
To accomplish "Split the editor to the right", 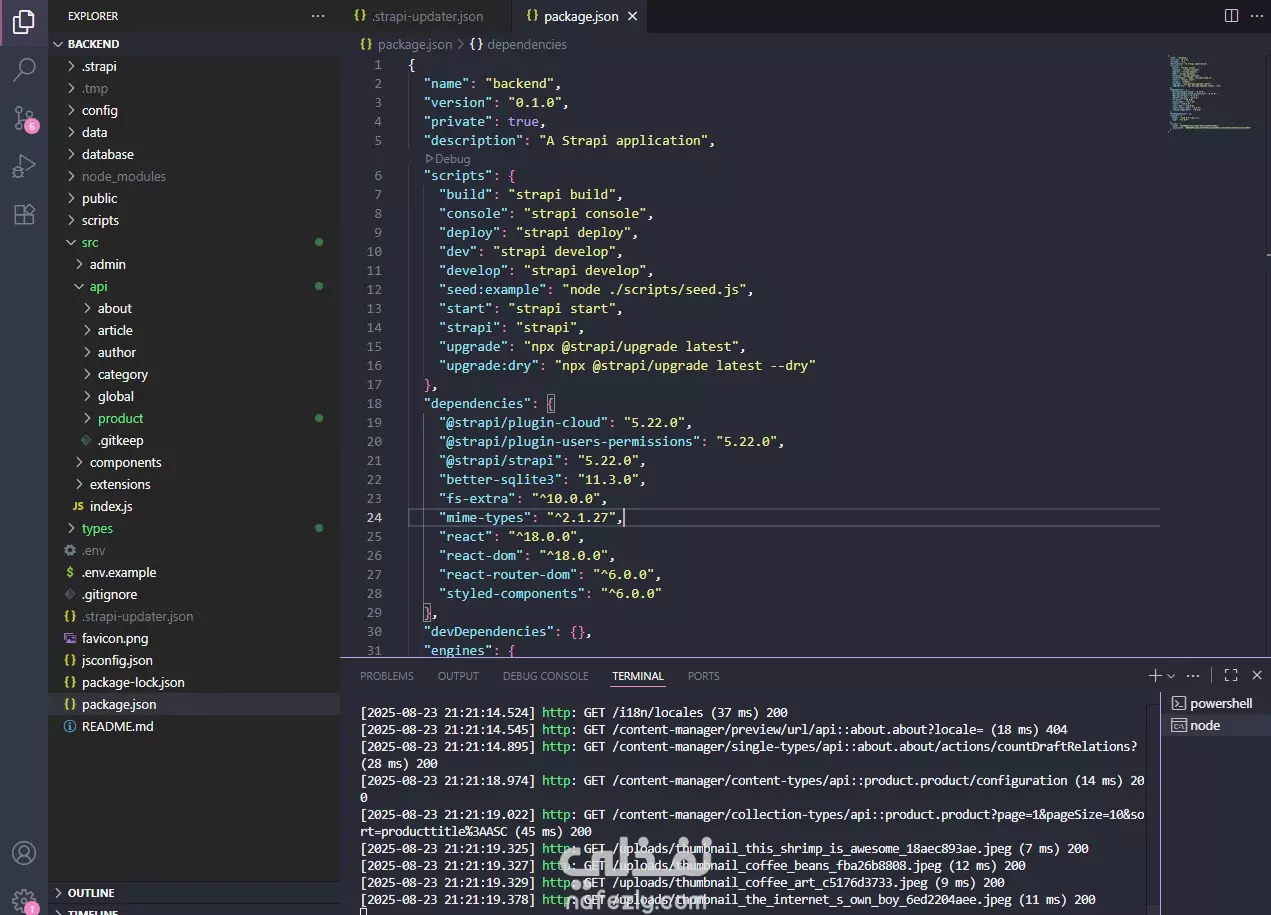I will tap(1231, 16).
